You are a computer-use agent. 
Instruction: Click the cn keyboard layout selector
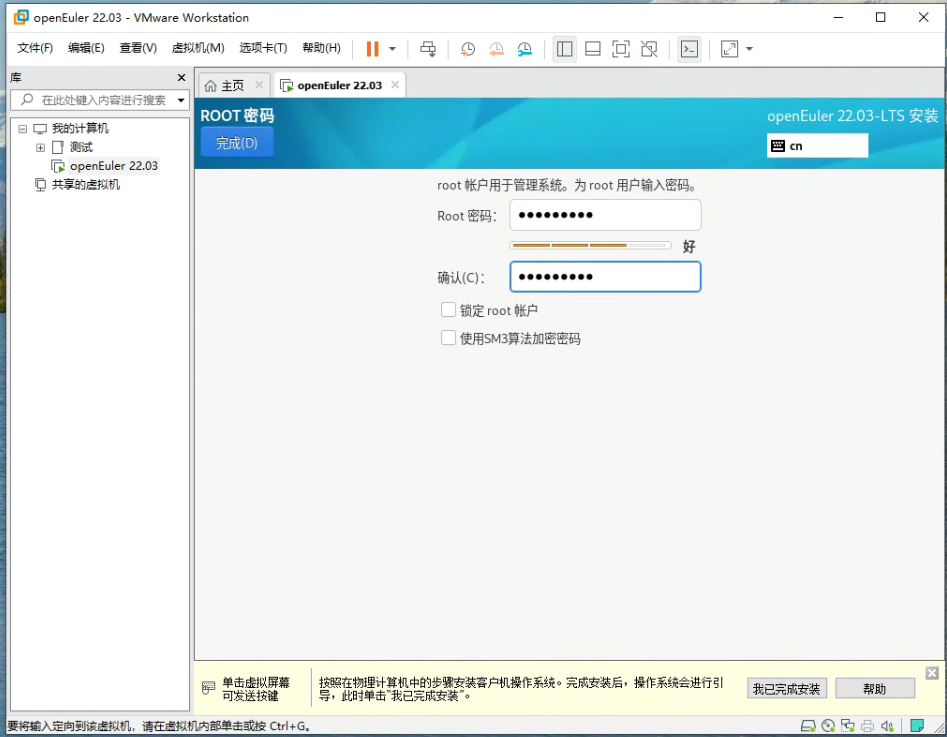(817, 146)
